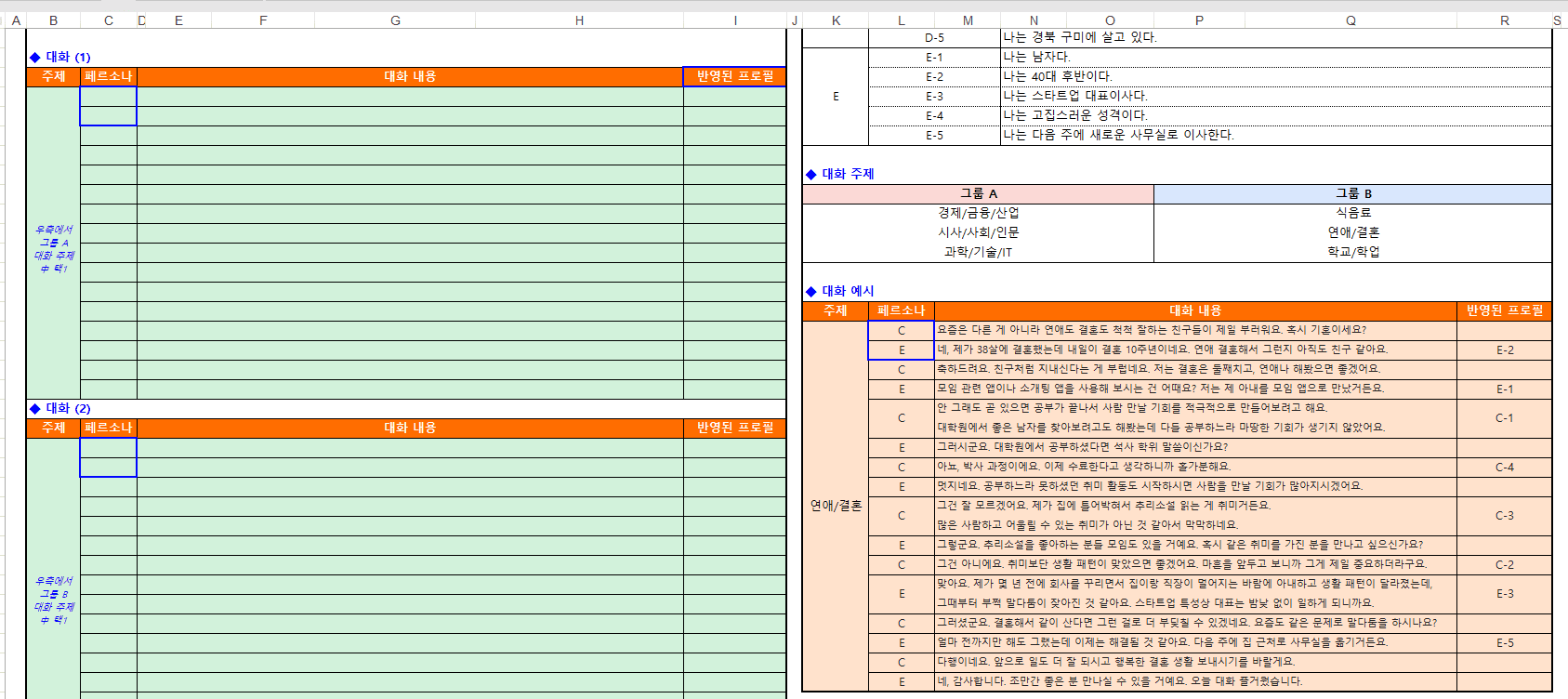Select the line starting '아뇨, 박사 과정이에요'
Screen dimensions: 1568x699
click(x=1195, y=467)
